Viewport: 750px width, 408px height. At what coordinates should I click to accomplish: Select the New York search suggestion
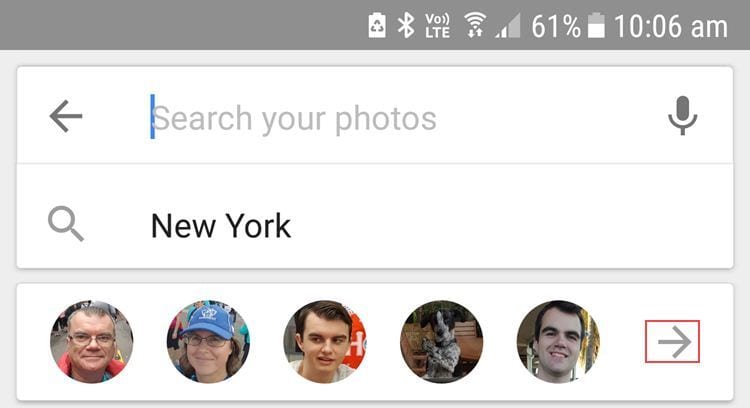point(221,225)
